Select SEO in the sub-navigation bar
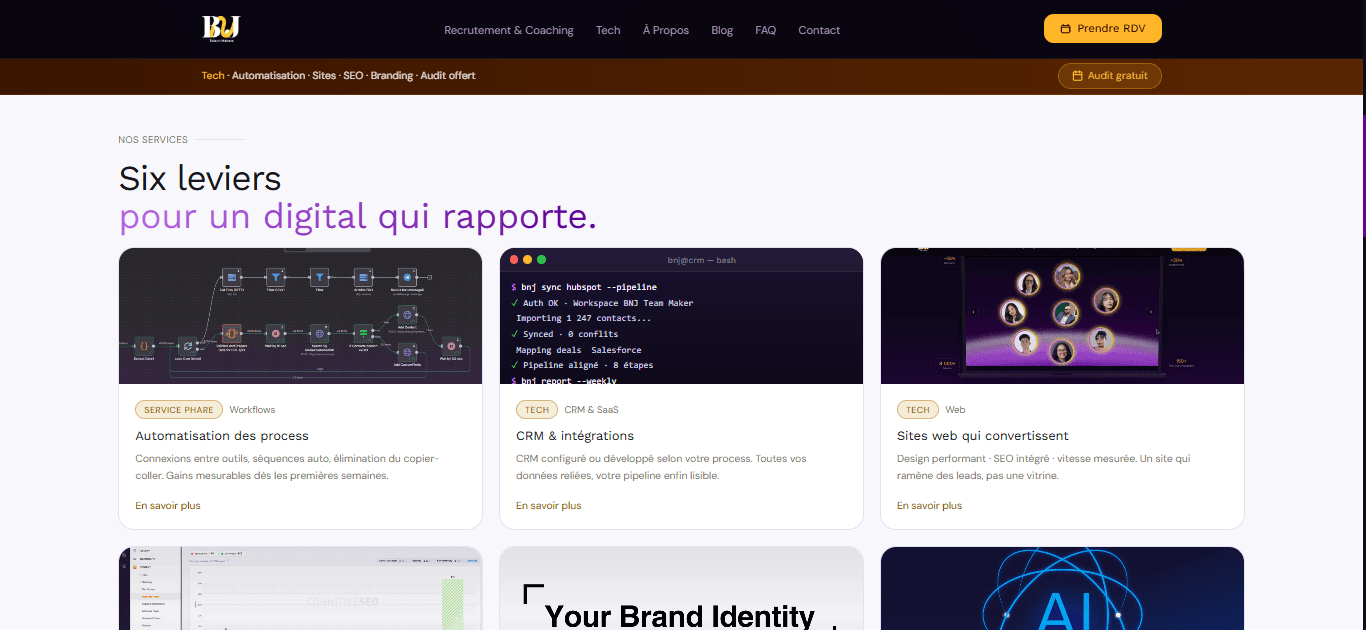This screenshot has width=1366, height=630. point(353,76)
